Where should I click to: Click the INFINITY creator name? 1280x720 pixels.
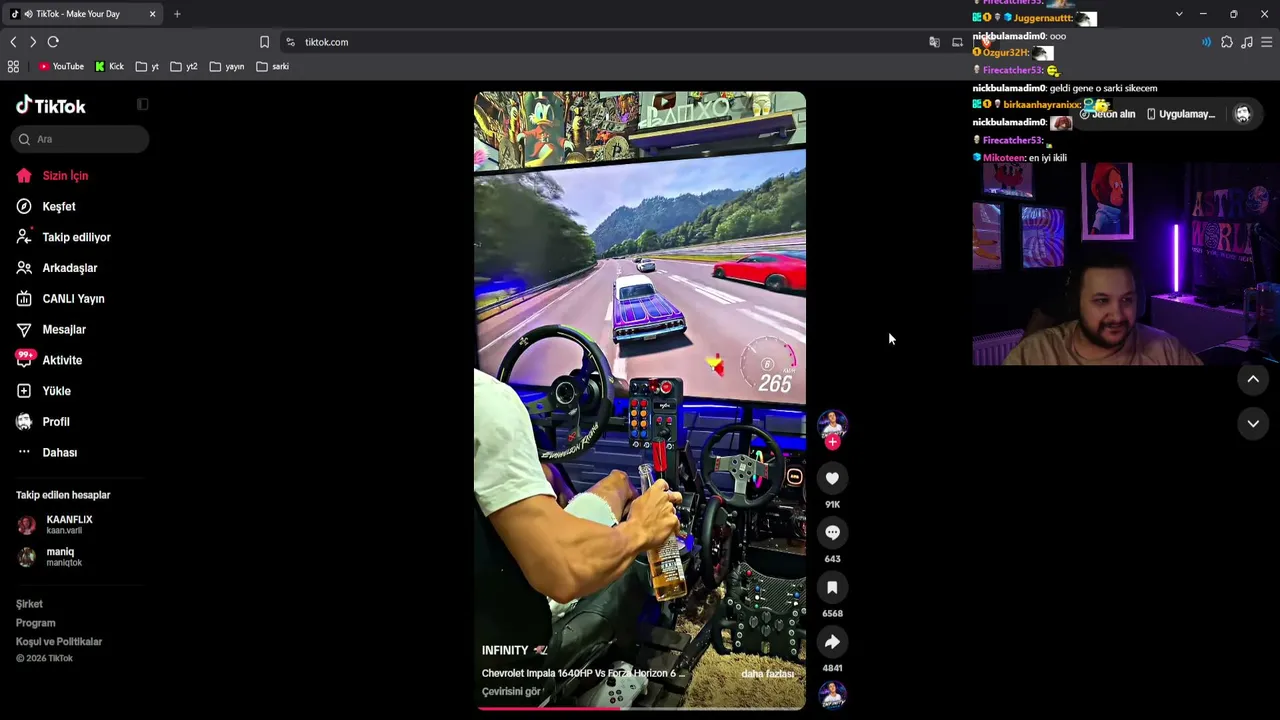point(505,651)
